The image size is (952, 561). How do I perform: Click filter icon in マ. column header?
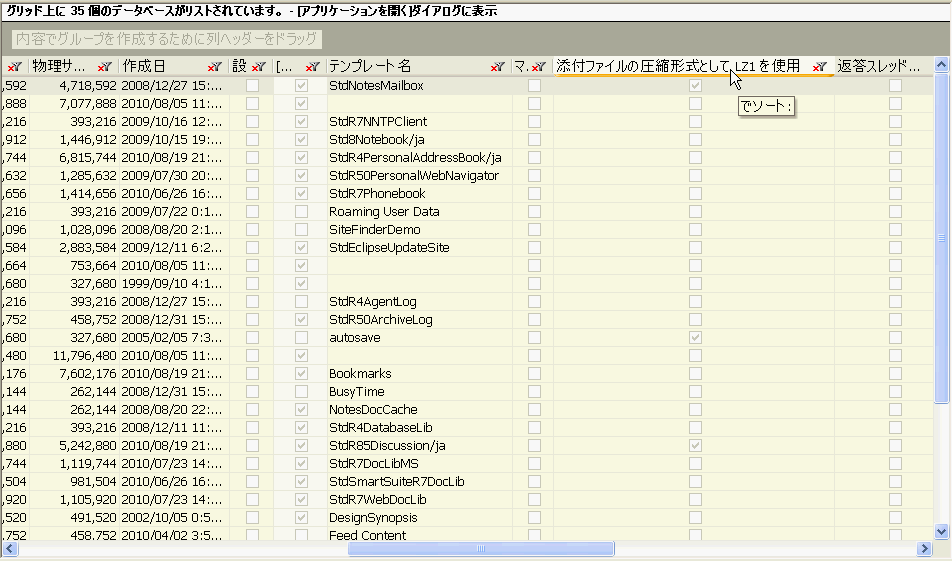click(x=538, y=66)
